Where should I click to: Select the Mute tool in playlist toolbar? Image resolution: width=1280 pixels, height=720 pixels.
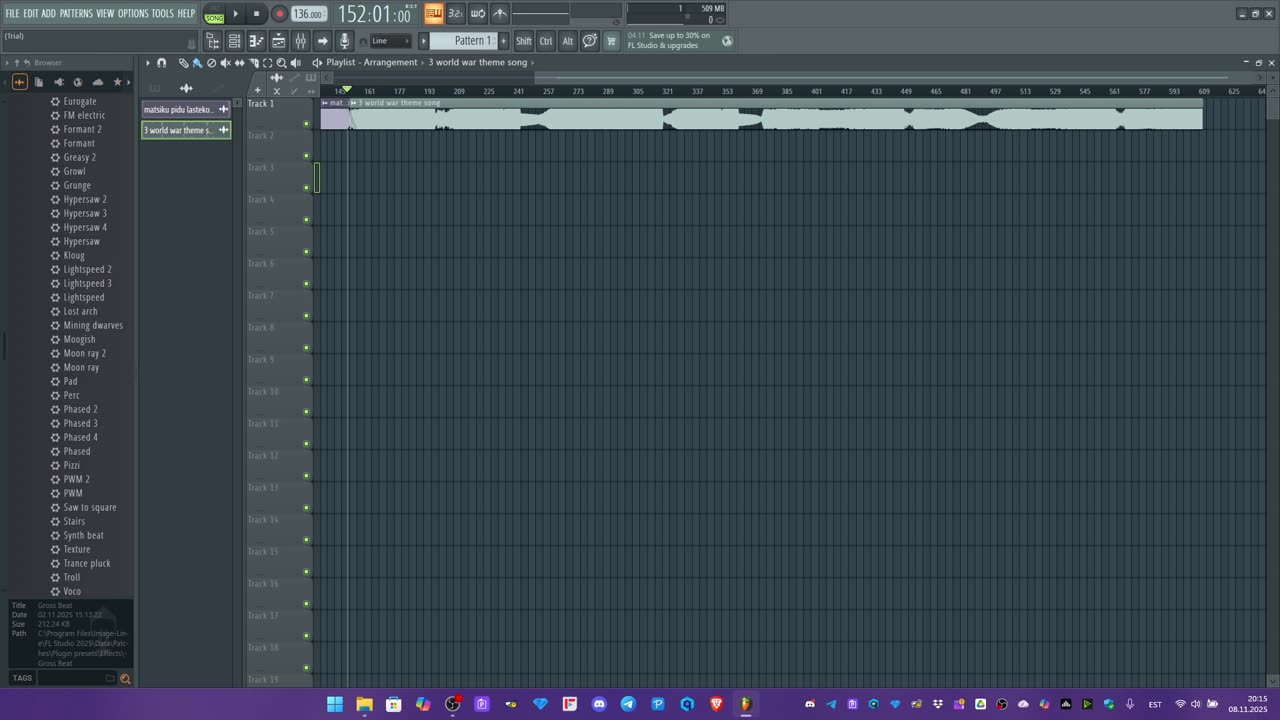pos(225,63)
